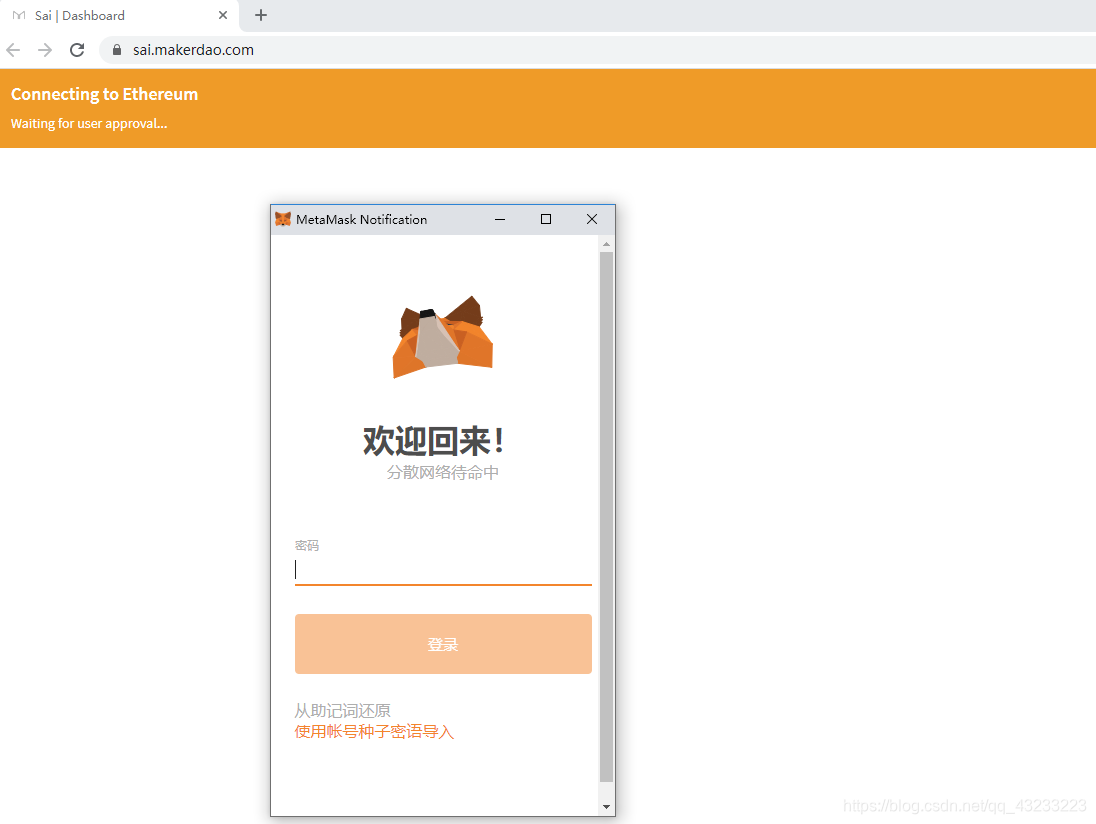Open the 使用帐号种子密语导入 link

tap(374, 732)
